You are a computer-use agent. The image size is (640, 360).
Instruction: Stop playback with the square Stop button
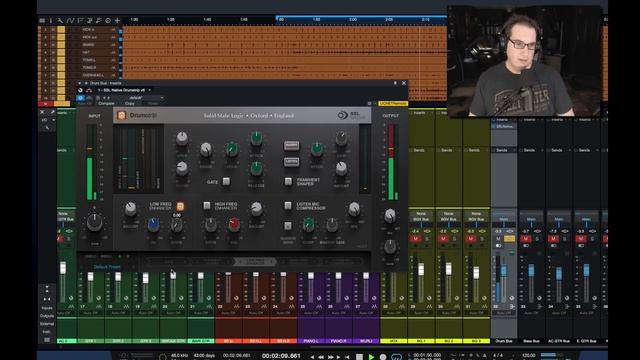[359, 357]
